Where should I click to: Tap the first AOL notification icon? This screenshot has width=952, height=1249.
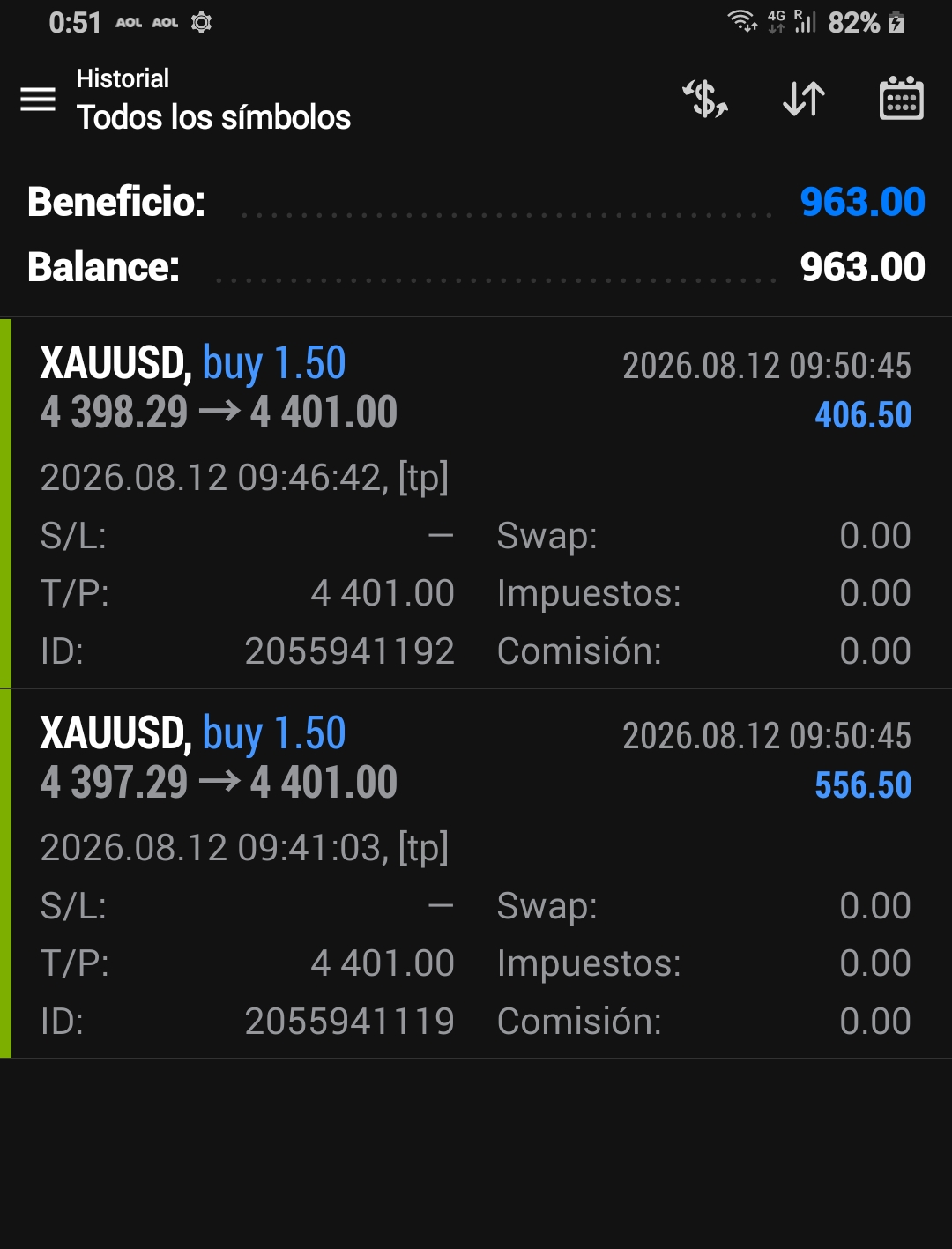pyautogui.click(x=129, y=23)
